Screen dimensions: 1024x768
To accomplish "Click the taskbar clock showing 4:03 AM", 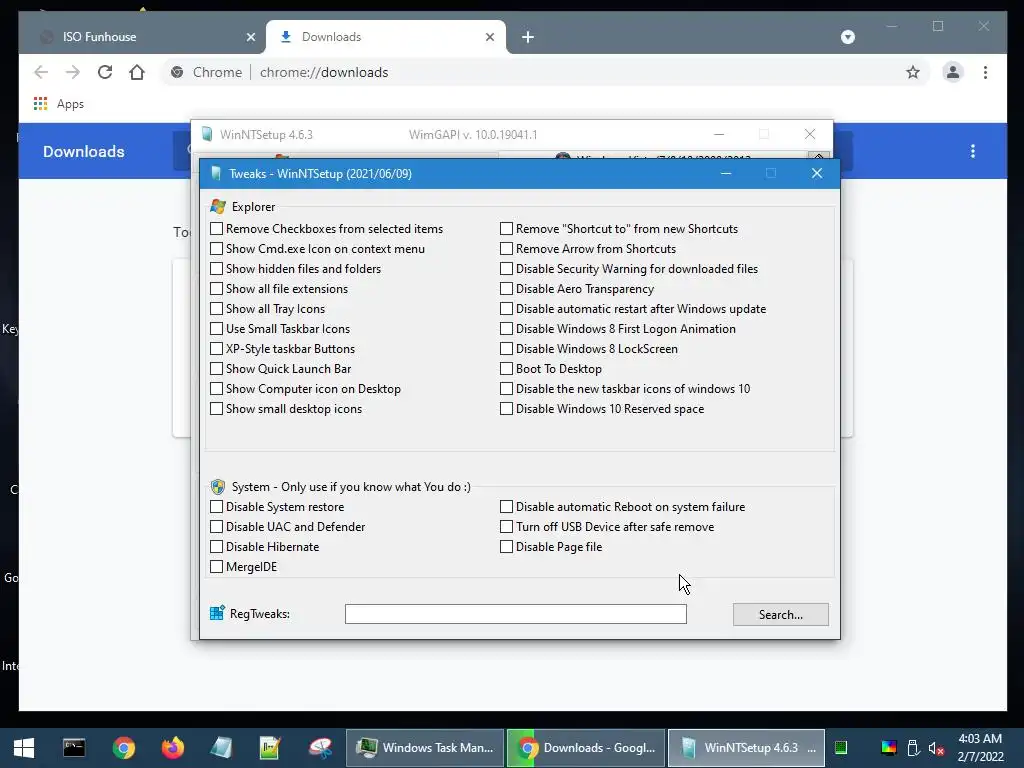I will pyautogui.click(x=980, y=748).
